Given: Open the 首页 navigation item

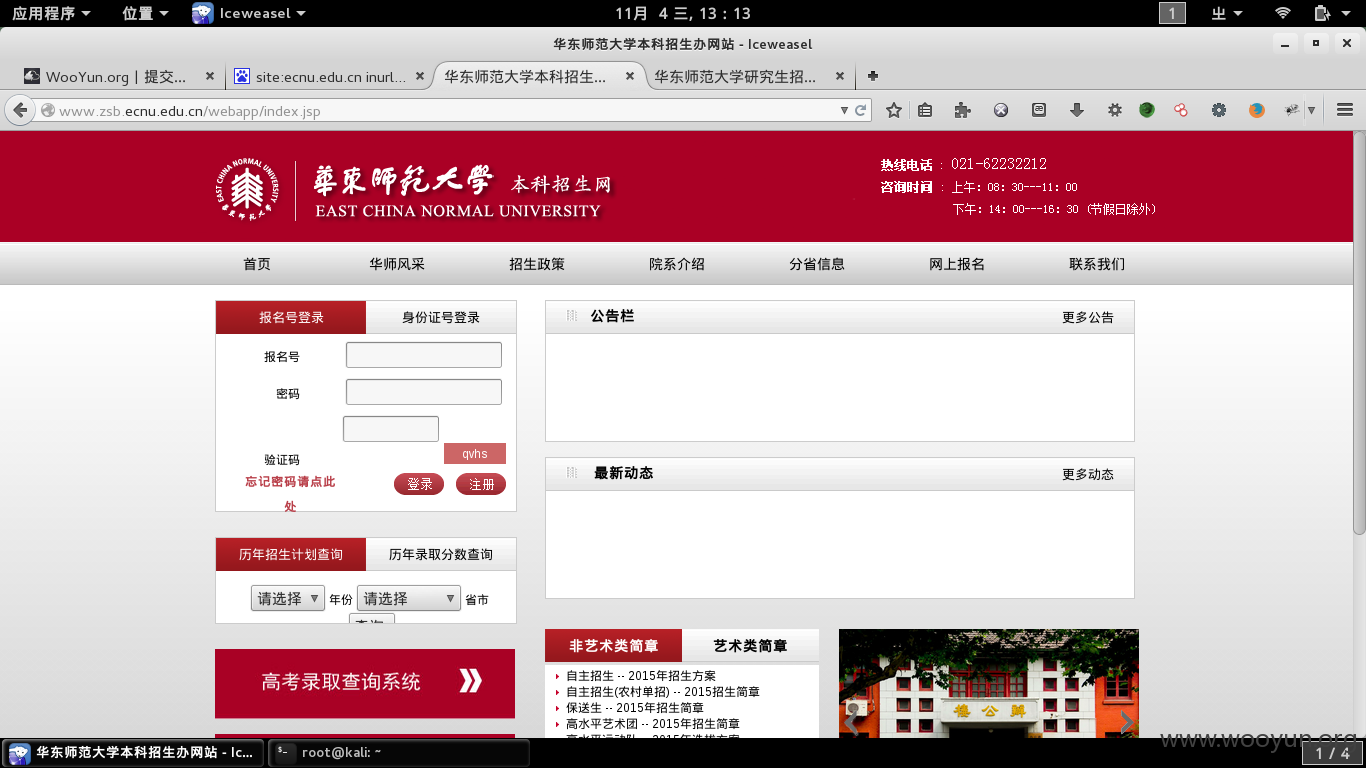Looking at the screenshot, I should [257, 264].
